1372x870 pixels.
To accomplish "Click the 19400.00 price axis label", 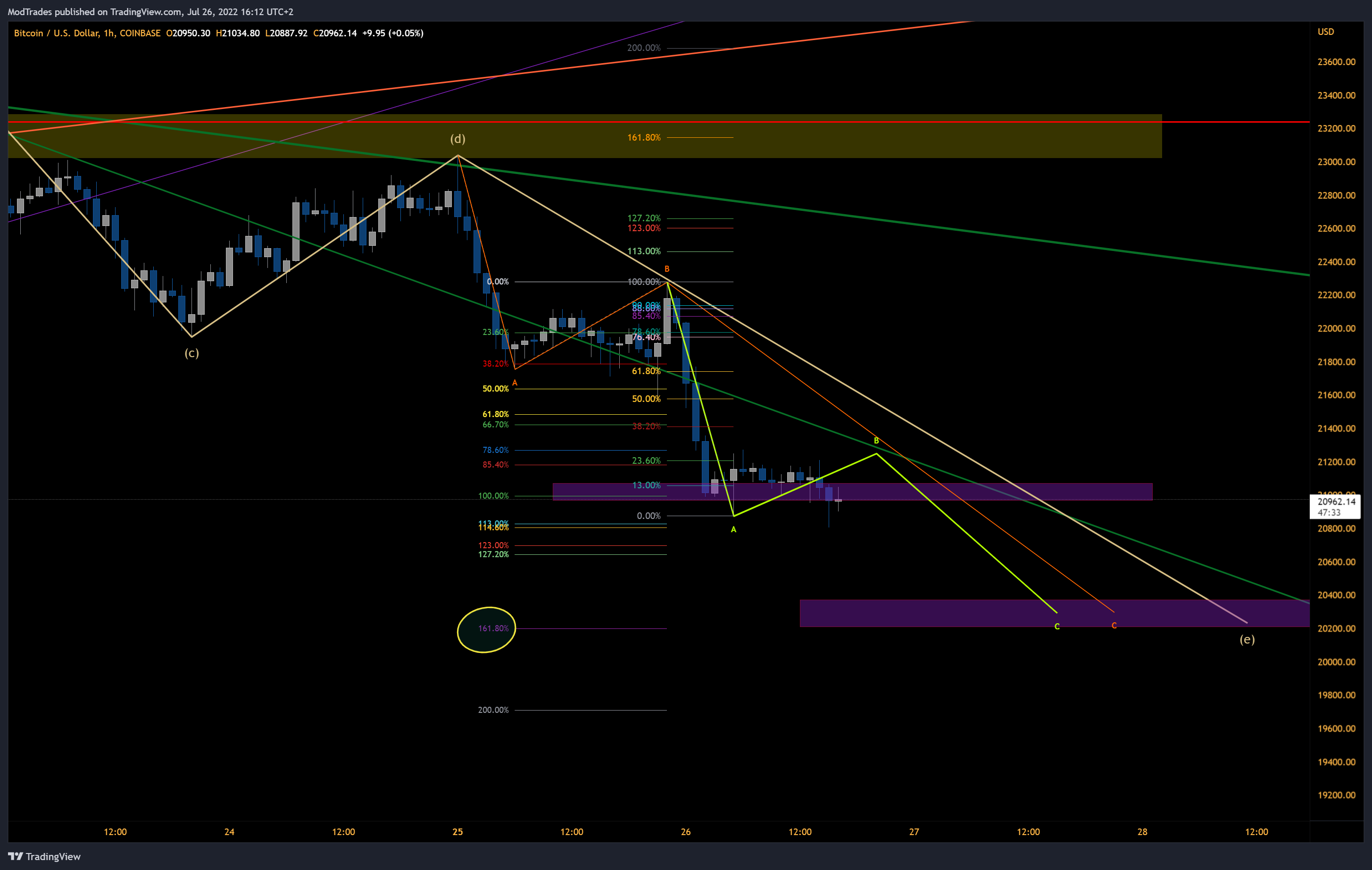I will click(1336, 761).
